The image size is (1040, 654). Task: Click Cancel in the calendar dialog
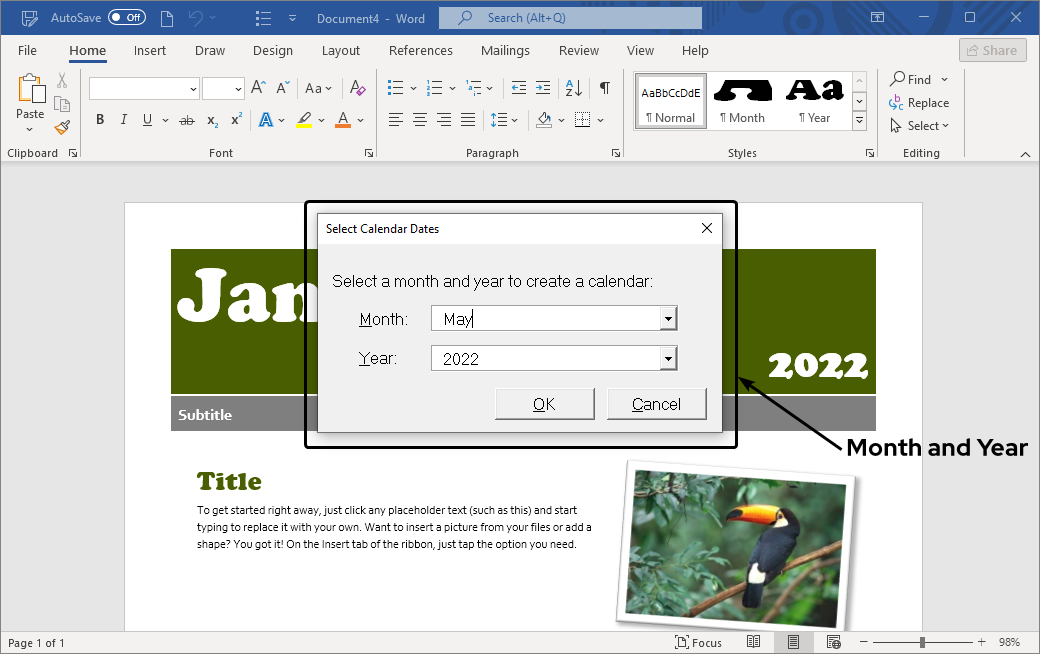656,404
